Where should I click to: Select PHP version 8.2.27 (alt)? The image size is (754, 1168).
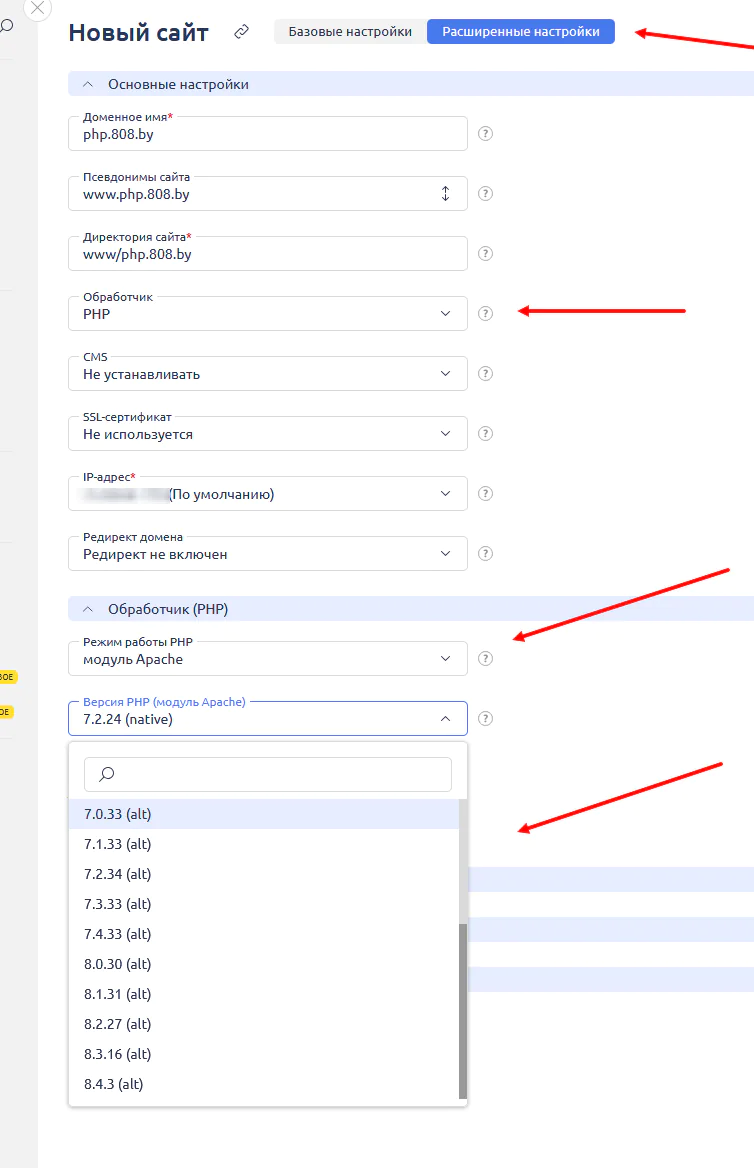click(x=264, y=1024)
